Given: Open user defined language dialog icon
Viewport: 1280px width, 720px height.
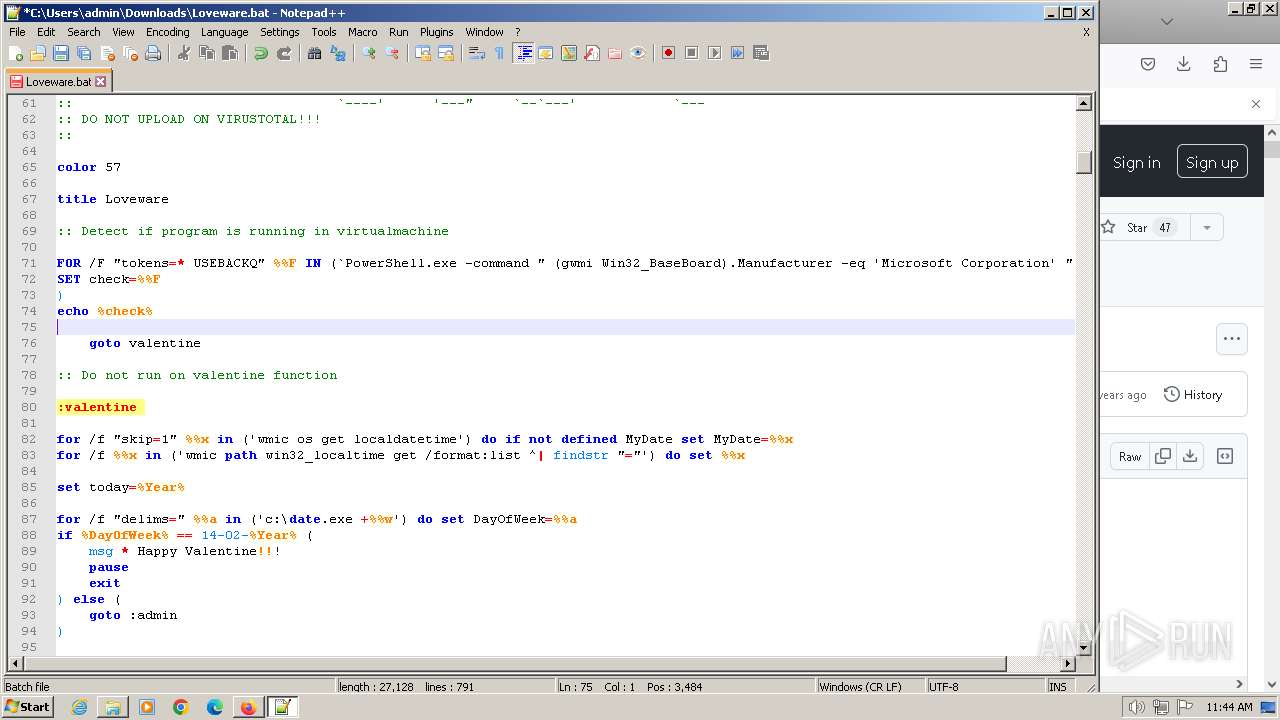Looking at the screenshot, I should [x=546, y=53].
